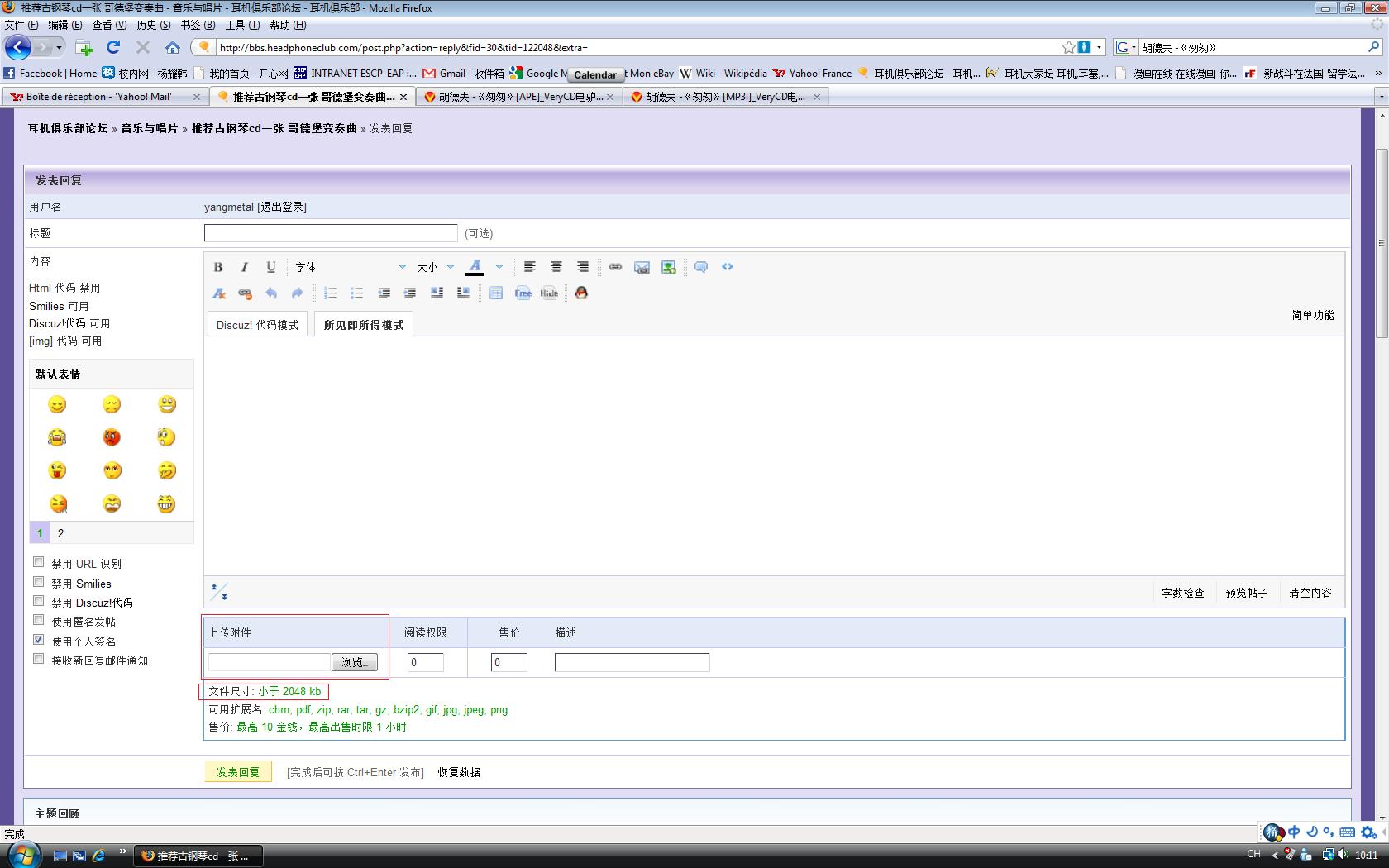Click the 退出登录 link
This screenshot has height=868, width=1389.
click(x=283, y=207)
